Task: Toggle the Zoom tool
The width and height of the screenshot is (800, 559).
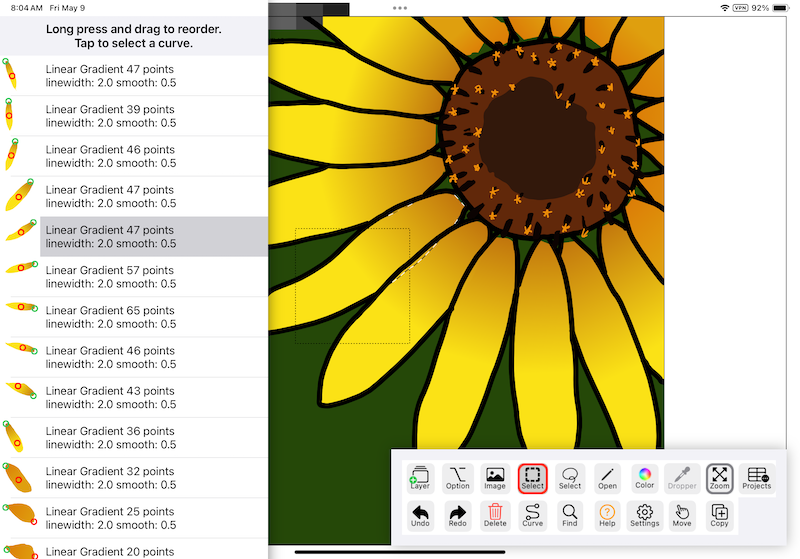Action: (x=719, y=478)
